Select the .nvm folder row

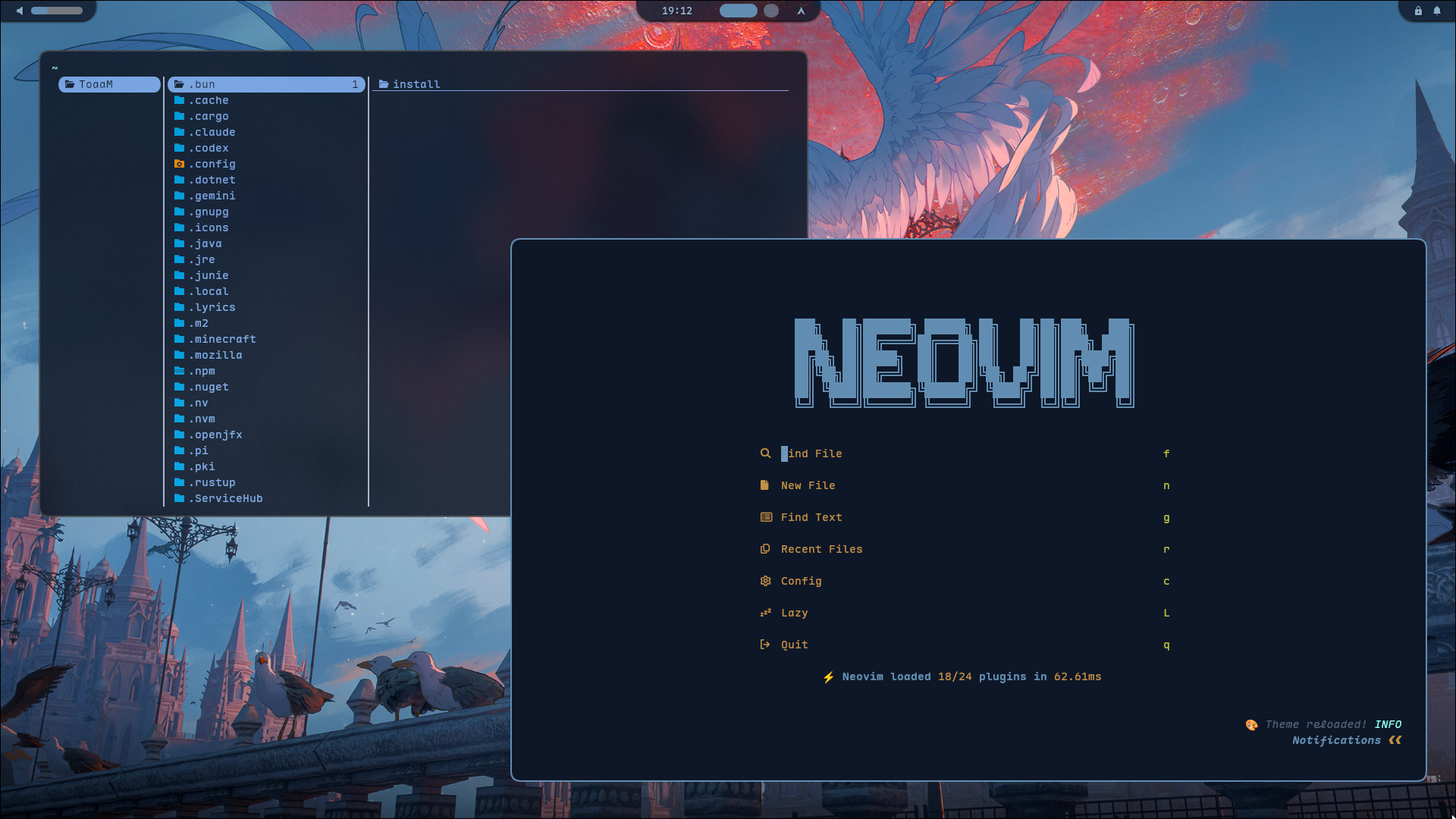pyautogui.click(x=266, y=419)
